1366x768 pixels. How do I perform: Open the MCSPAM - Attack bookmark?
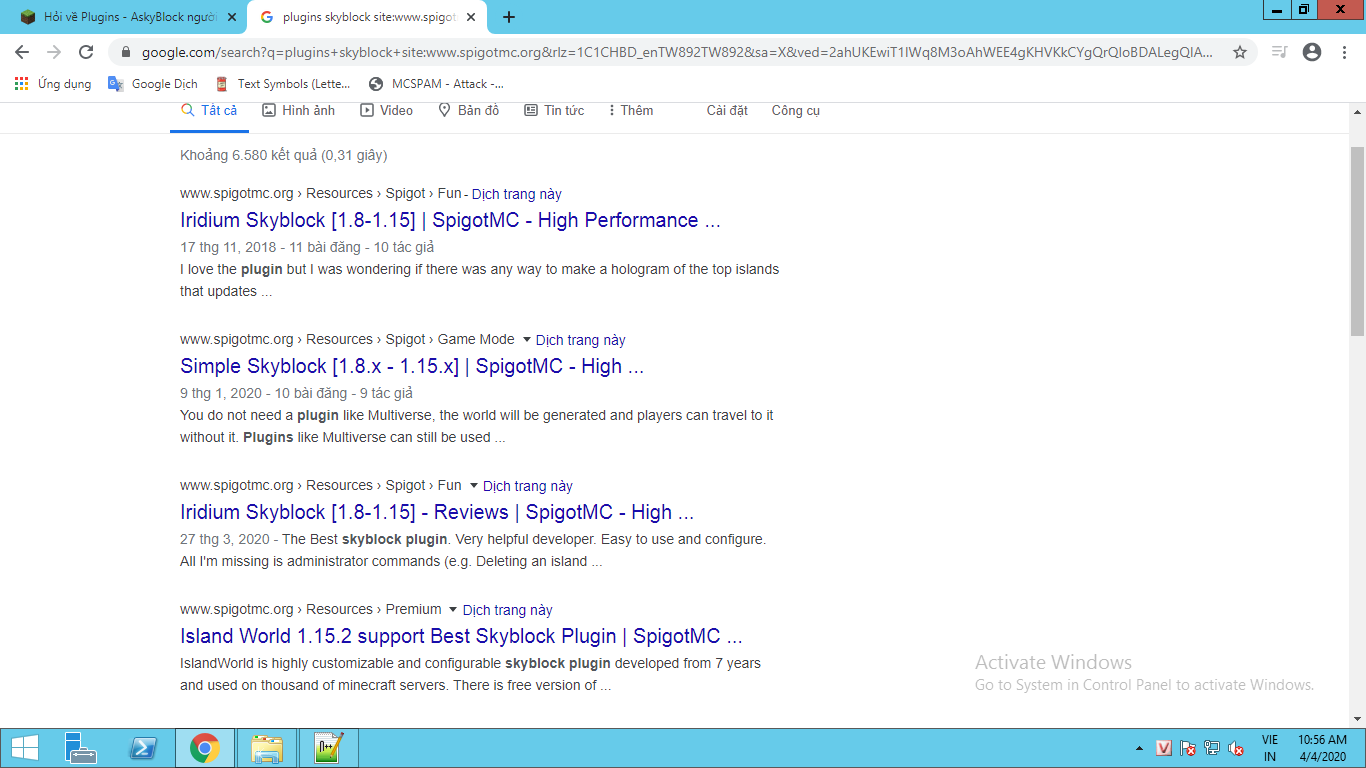[436, 84]
